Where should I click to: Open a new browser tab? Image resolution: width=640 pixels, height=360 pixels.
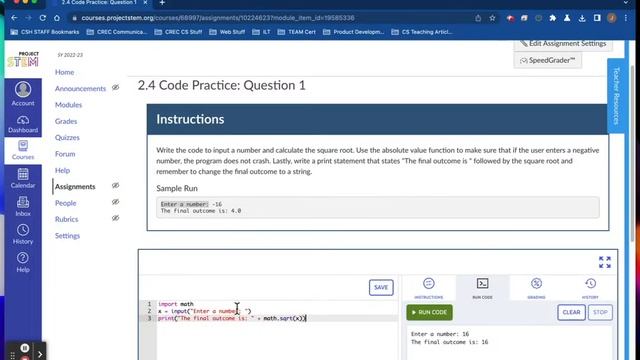(x=162, y=3)
